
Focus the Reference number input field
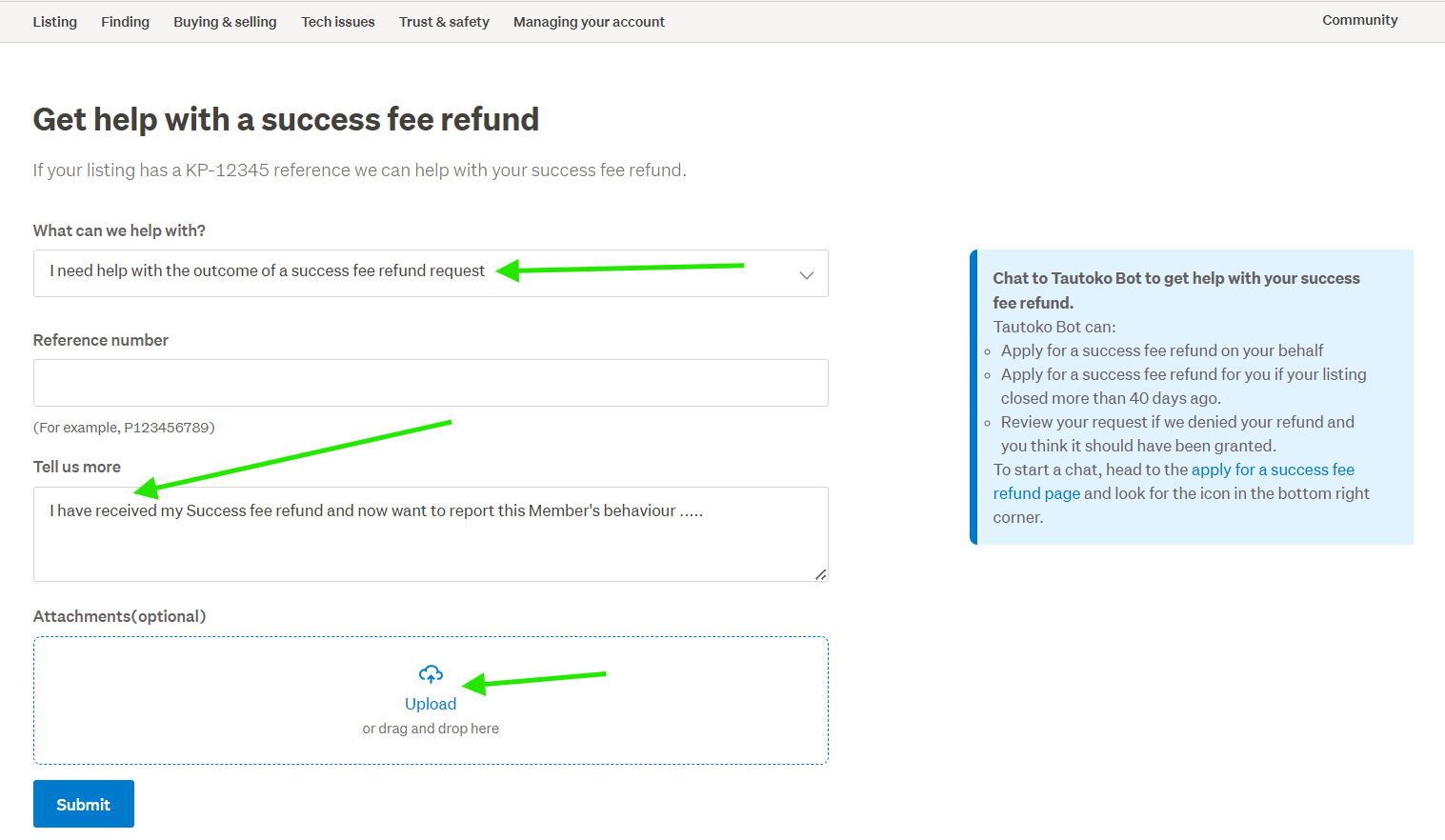(431, 383)
